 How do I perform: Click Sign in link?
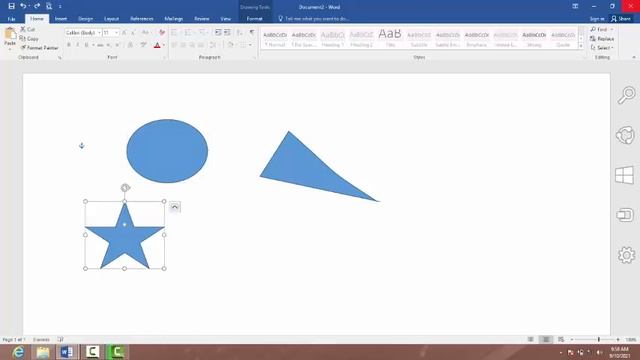coord(597,19)
